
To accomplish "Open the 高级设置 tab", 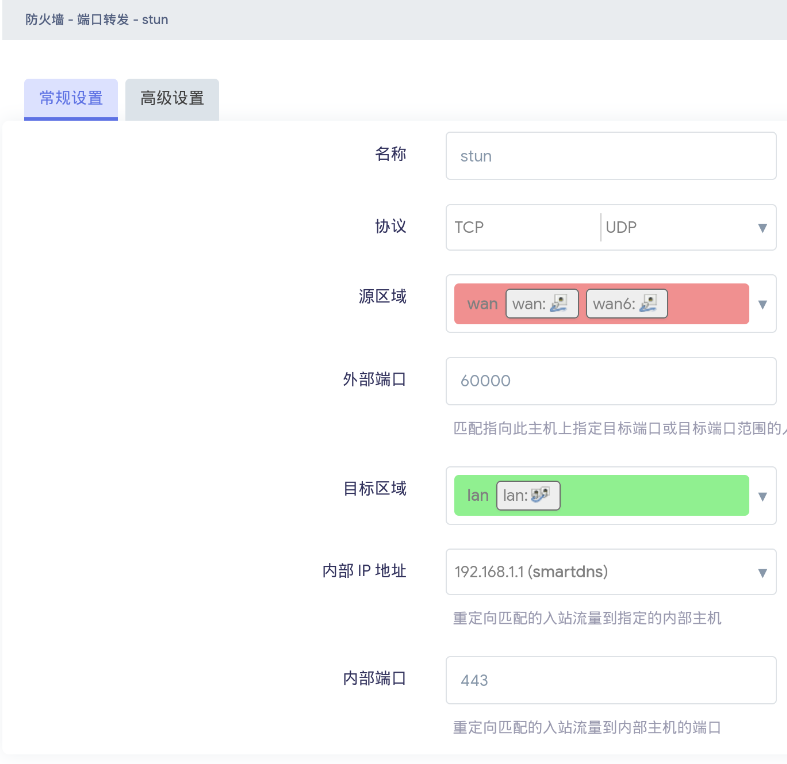I will click(172, 98).
